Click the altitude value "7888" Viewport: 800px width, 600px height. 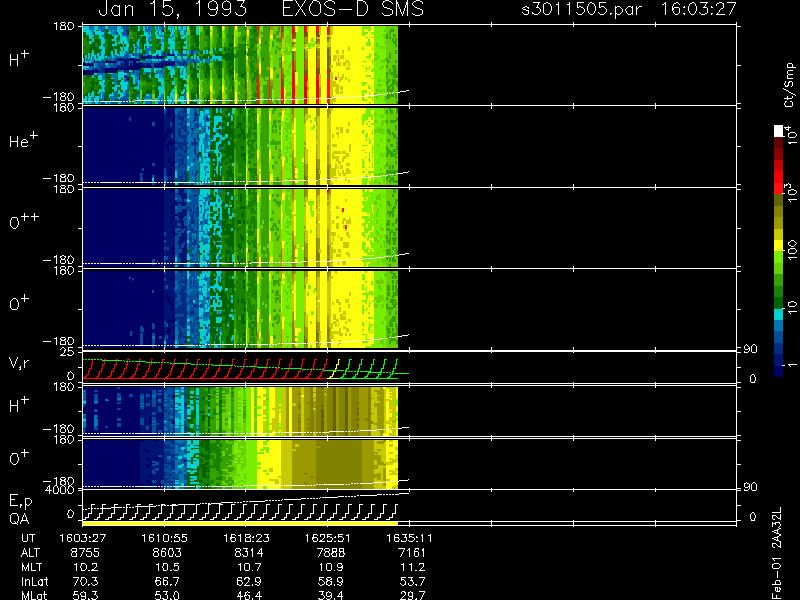[x=331, y=553]
